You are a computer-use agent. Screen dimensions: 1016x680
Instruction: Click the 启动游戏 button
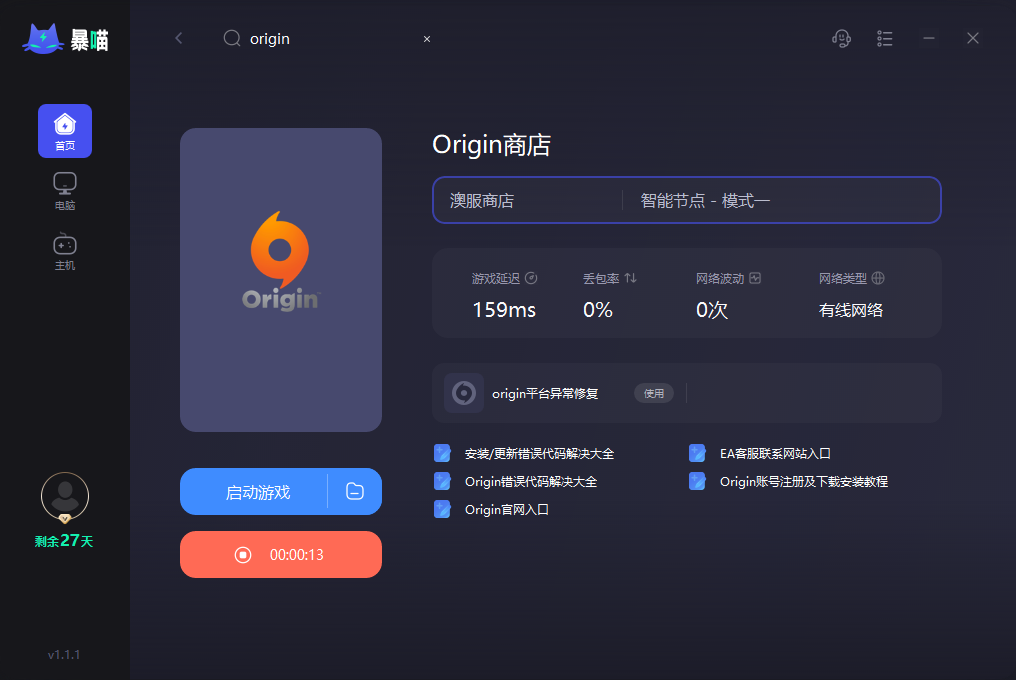coord(257,492)
